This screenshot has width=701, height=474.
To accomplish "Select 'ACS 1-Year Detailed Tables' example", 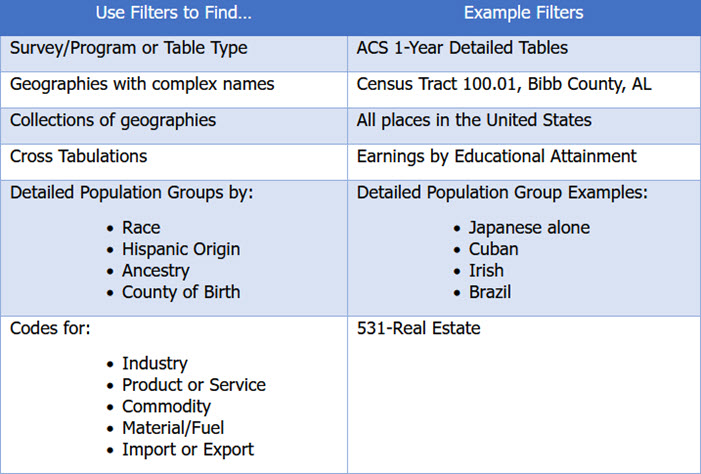I will click(462, 48).
